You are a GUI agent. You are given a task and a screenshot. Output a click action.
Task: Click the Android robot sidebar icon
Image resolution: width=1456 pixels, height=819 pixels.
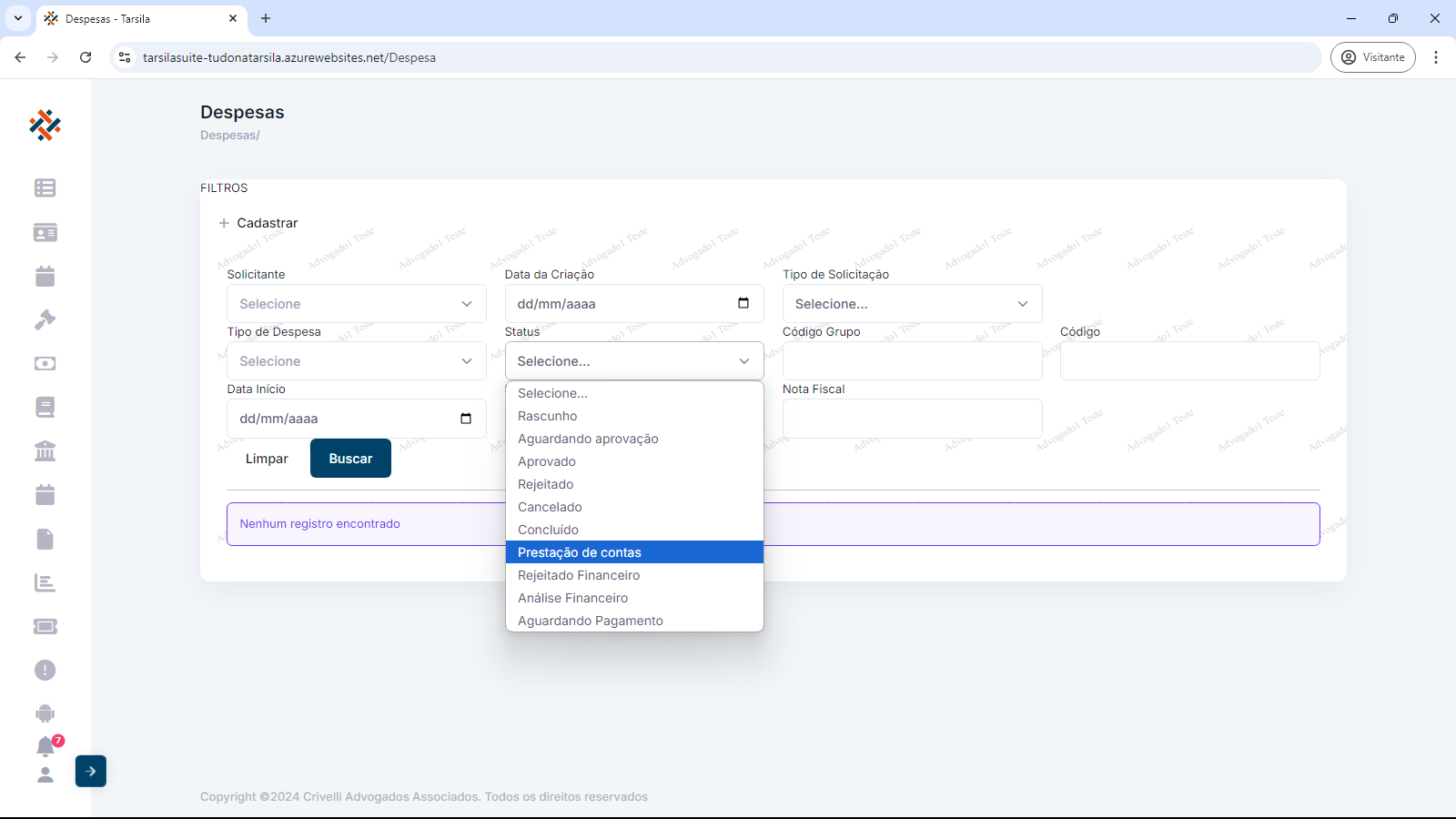pos(45,713)
